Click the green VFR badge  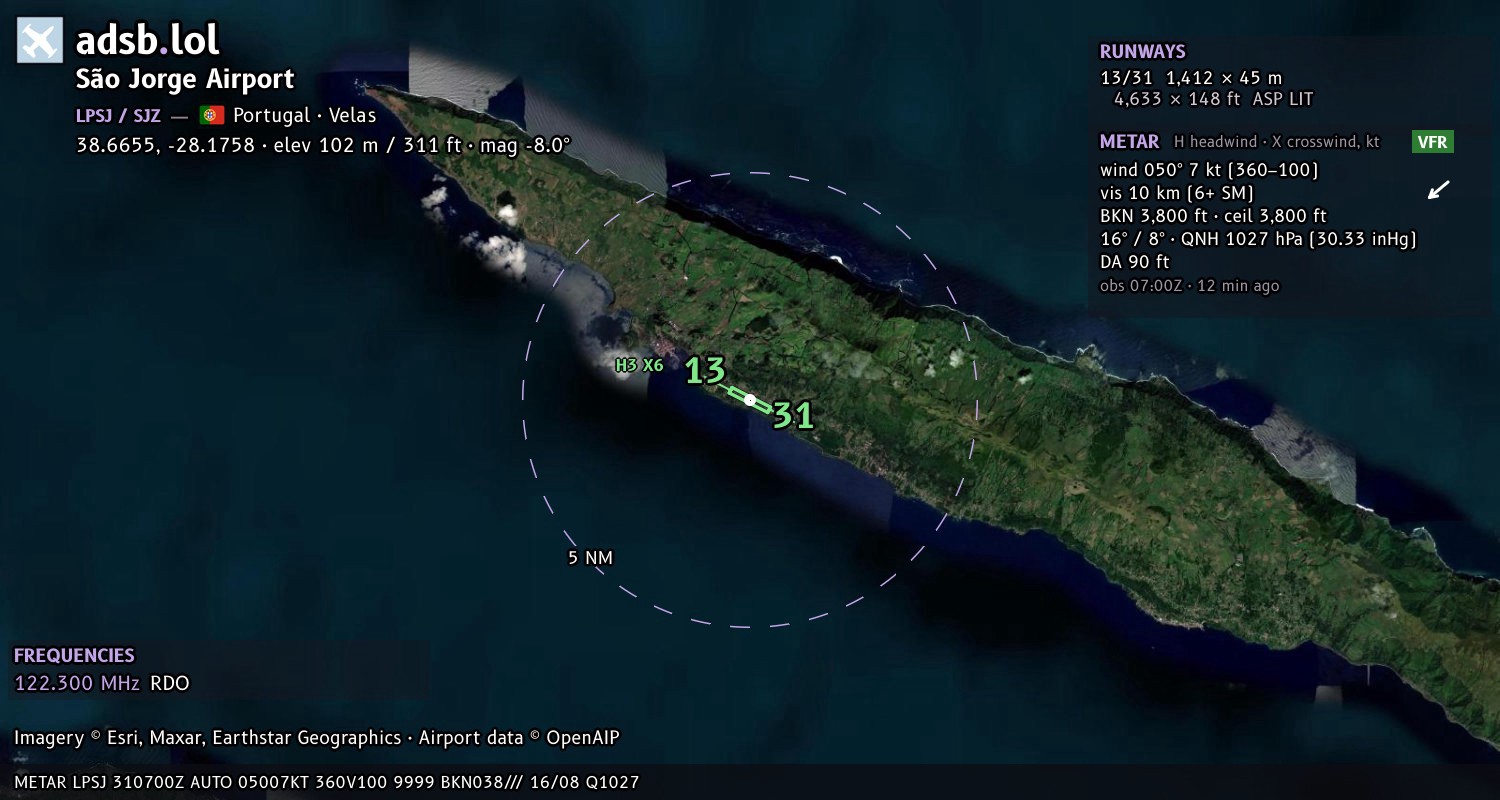pos(1433,142)
